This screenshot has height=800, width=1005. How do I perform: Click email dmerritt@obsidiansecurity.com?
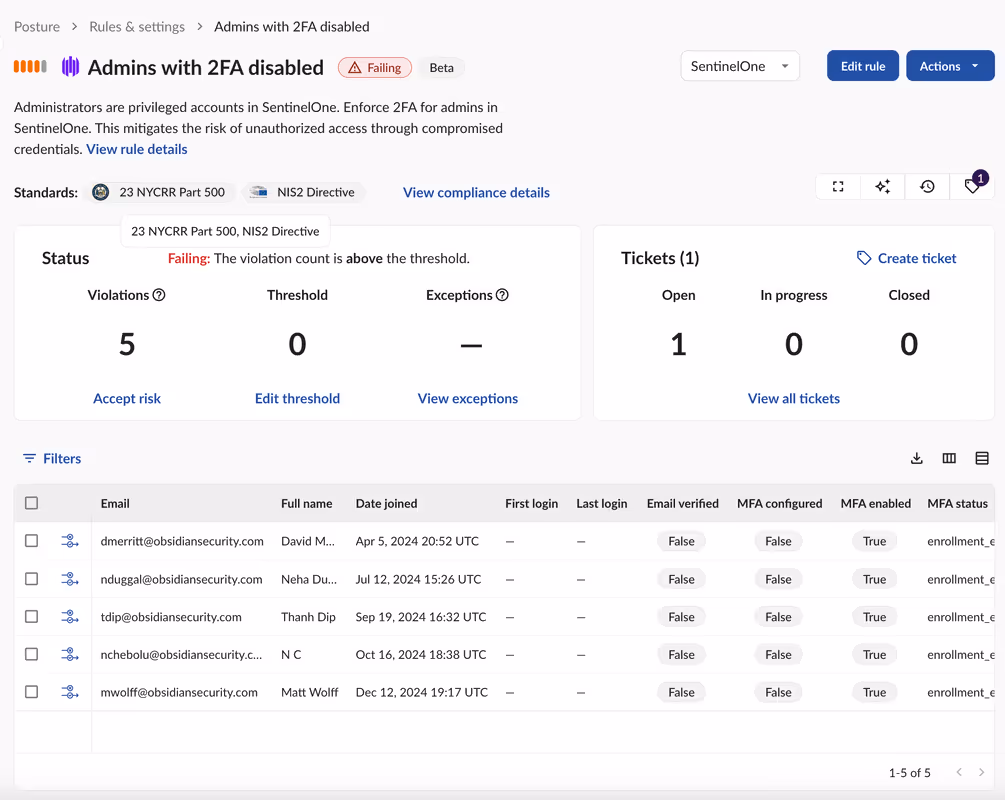[182, 541]
